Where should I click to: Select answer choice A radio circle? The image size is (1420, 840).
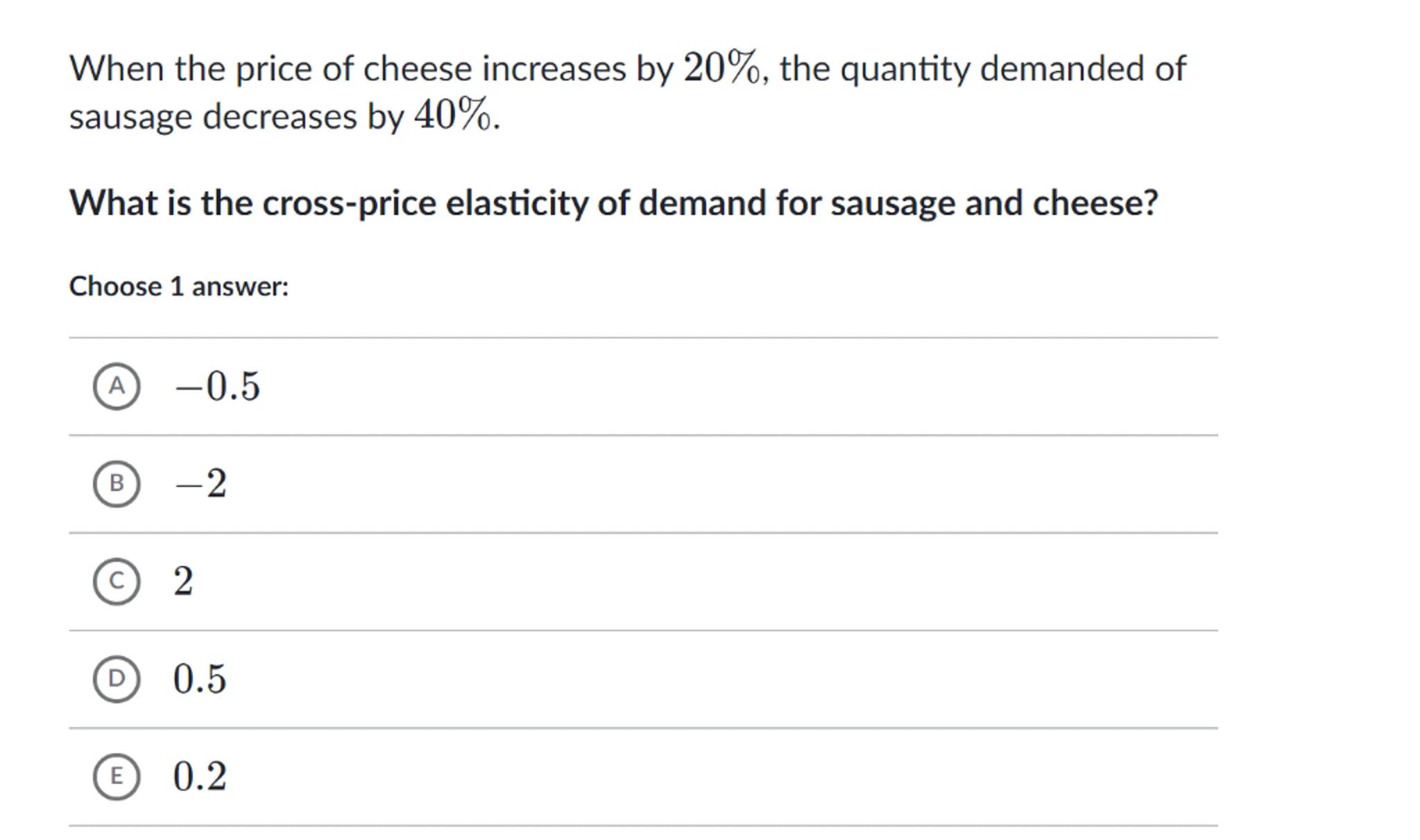[x=117, y=386]
